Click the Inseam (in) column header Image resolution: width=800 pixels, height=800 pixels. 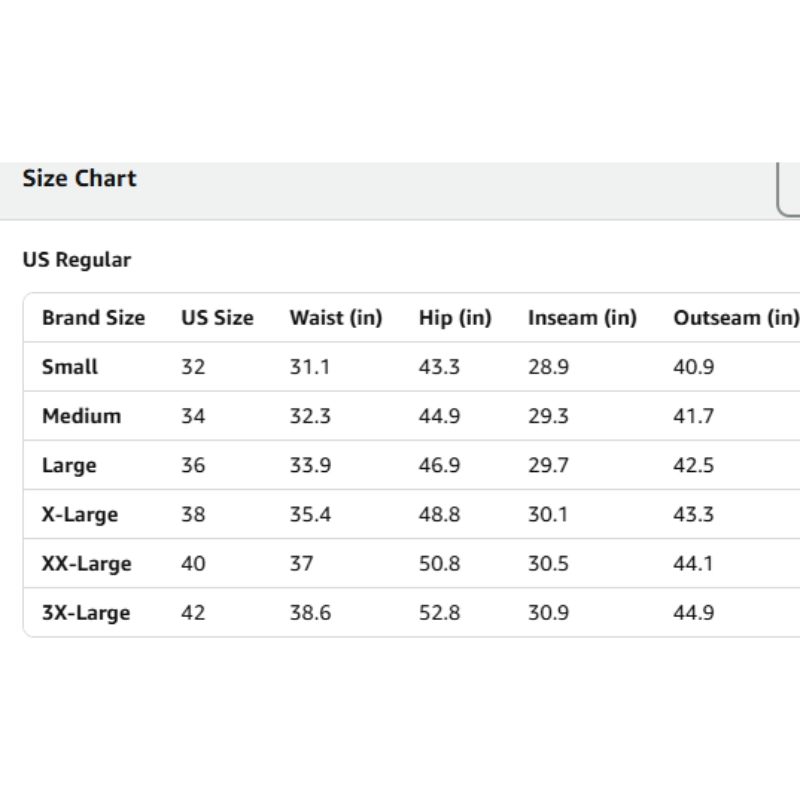[x=582, y=318]
